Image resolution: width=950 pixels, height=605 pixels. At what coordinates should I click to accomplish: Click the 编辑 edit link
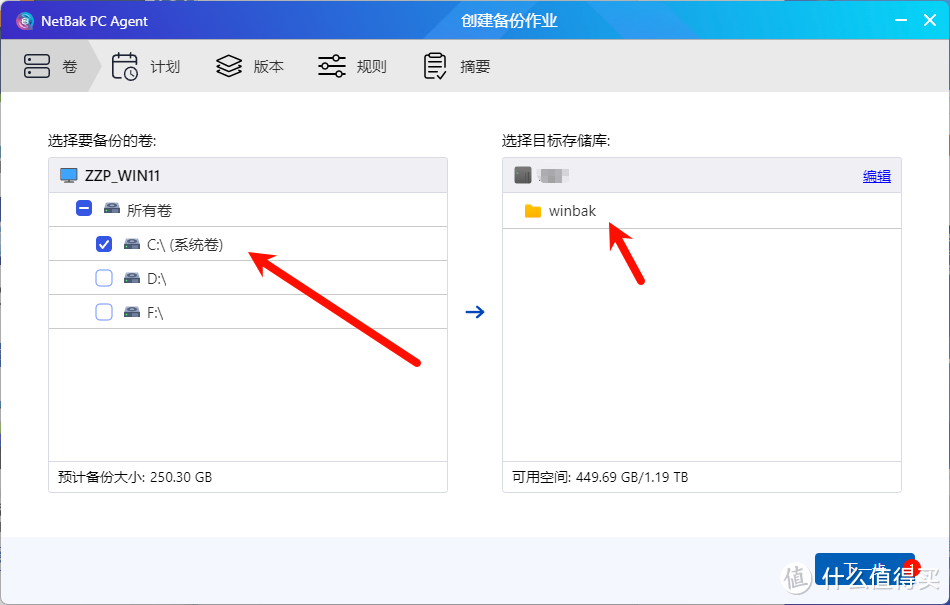click(876, 175)
